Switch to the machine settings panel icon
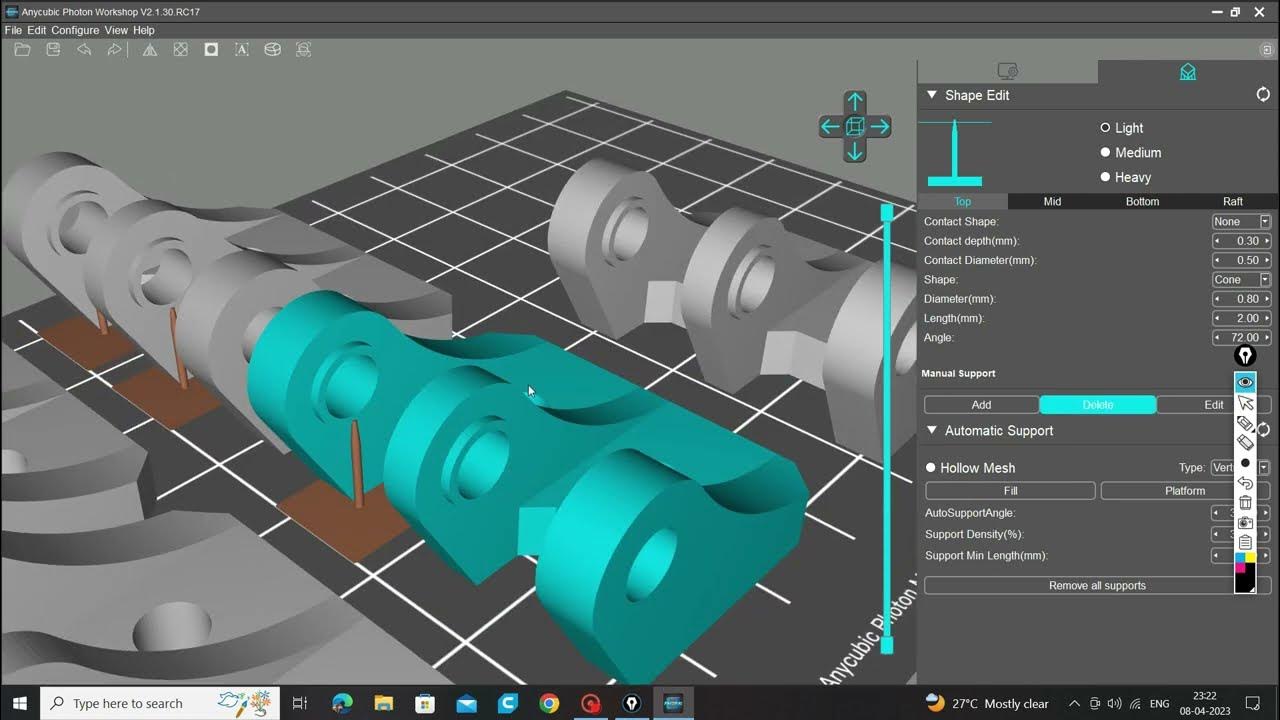This screenshot has height=720, width=1280. 1007,72
